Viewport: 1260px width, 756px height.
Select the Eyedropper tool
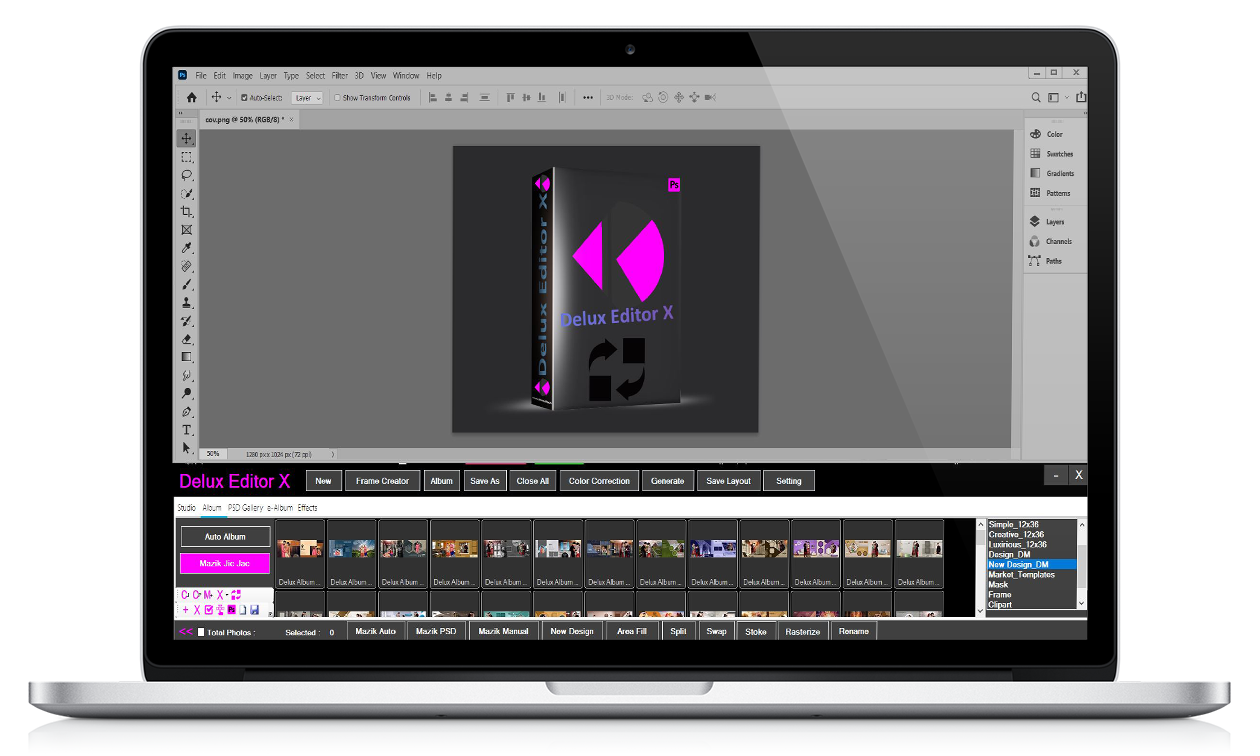click(187, 248)
